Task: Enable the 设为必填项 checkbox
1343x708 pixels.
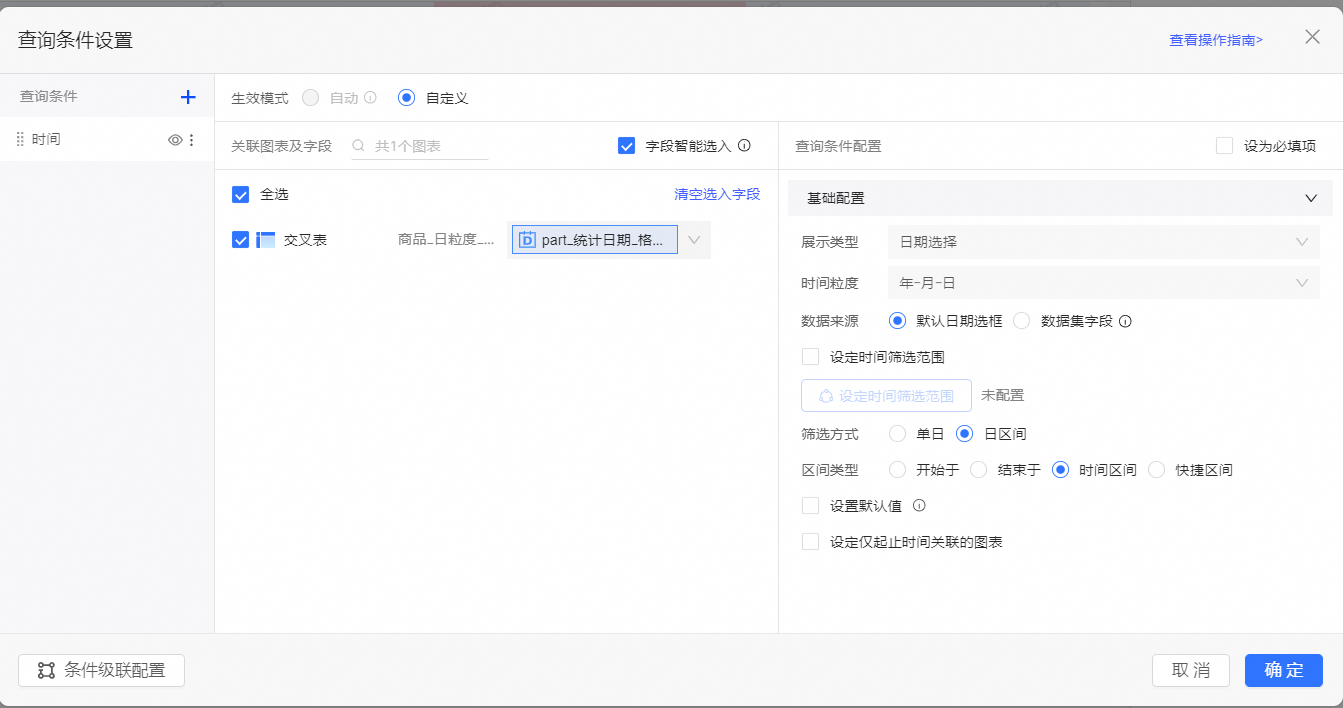Action: [x=1224, y=146]
